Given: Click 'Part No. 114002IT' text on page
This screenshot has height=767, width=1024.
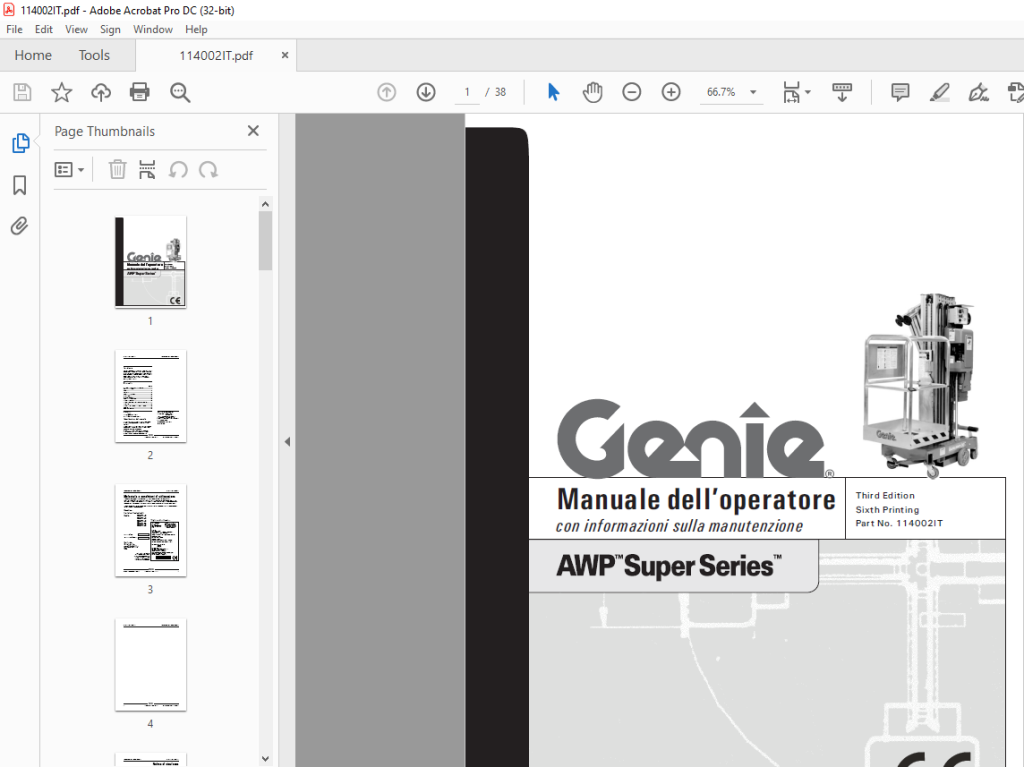Looking at the screenshot, I should (899, 523).
